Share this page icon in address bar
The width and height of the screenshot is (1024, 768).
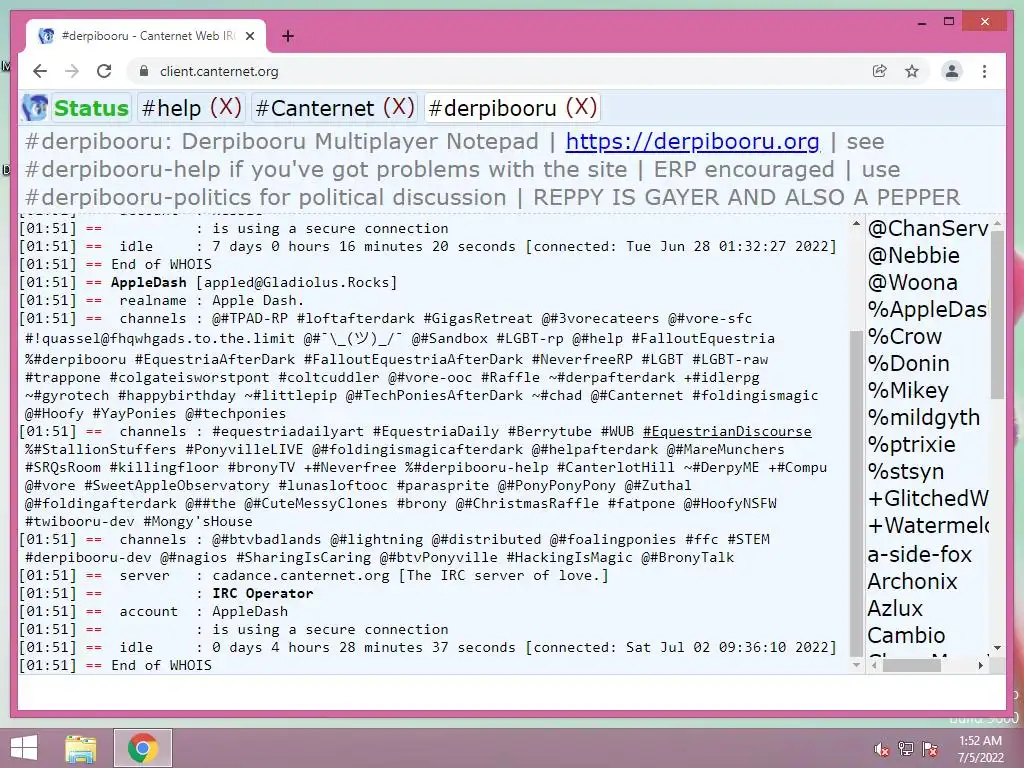click(880, 71)
